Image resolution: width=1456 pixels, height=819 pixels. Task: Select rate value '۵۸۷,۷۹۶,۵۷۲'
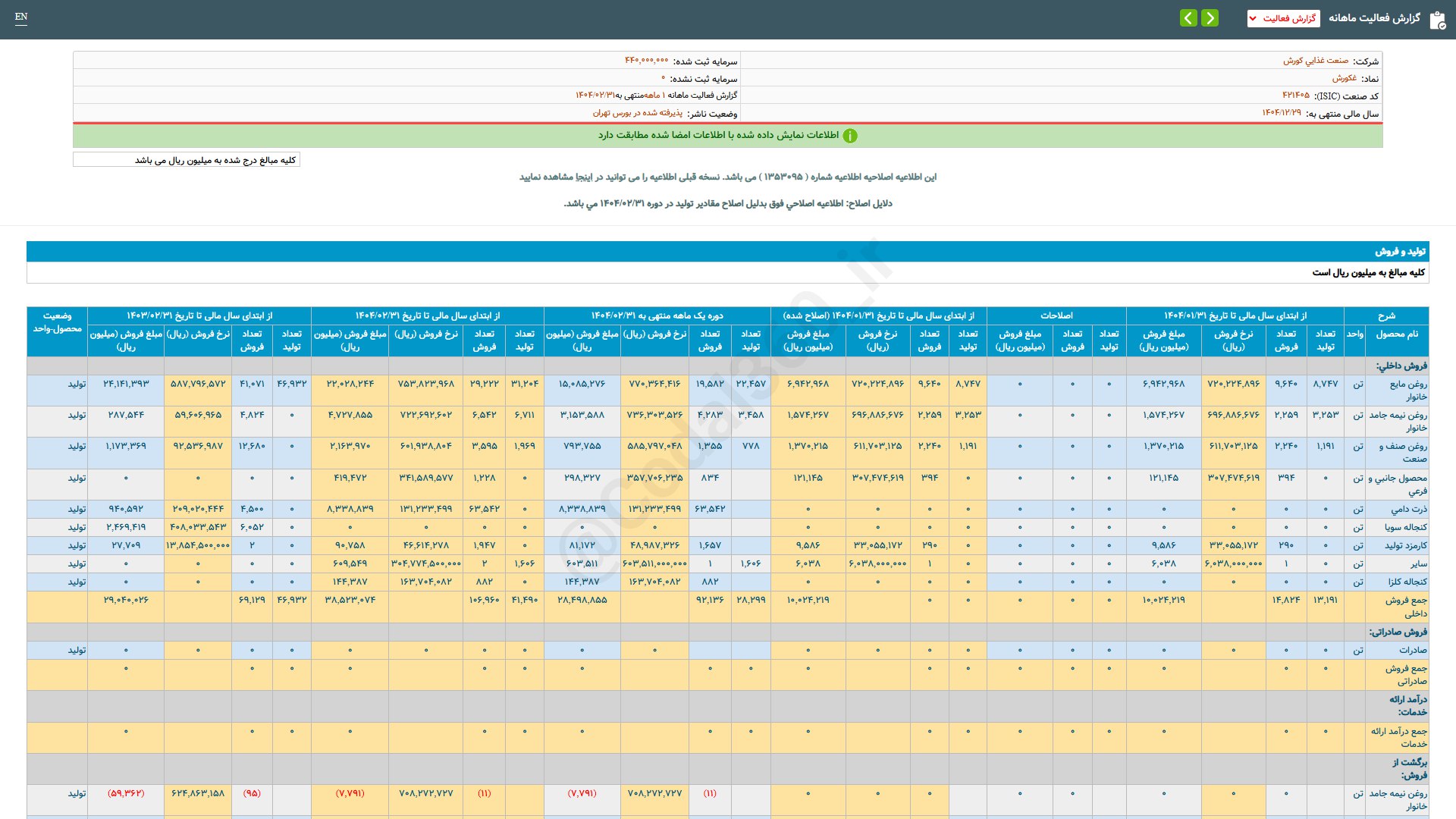(x=198, y=384)
